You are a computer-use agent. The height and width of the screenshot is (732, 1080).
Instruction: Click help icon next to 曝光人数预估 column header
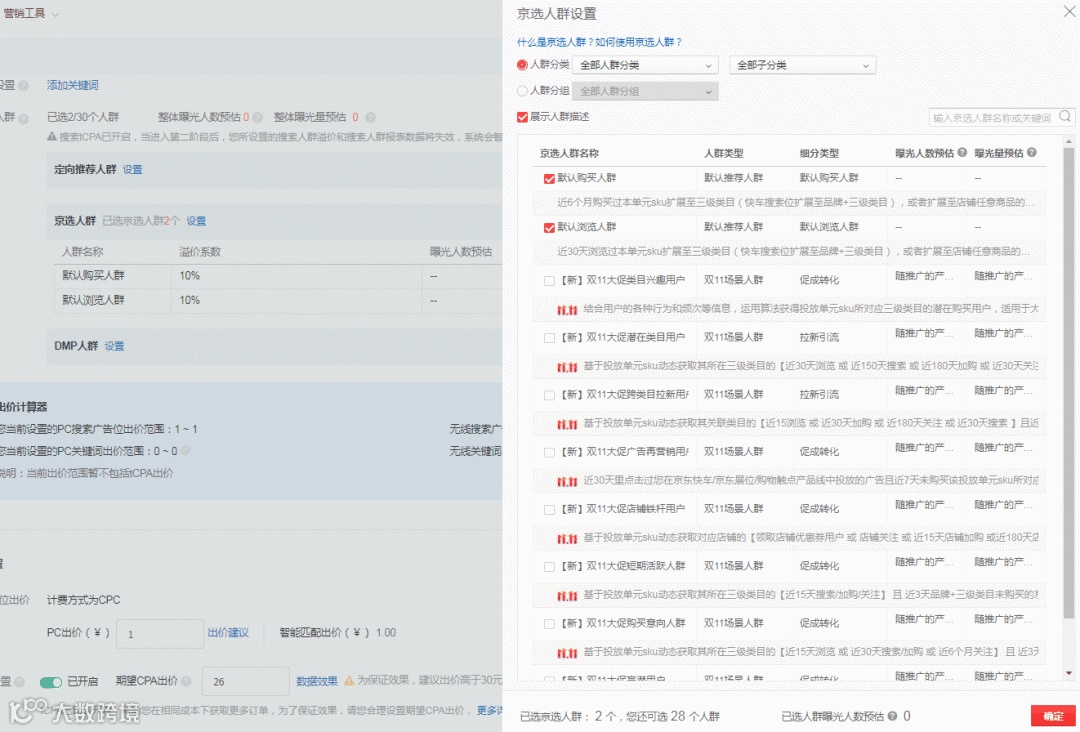tap(962, 153)
